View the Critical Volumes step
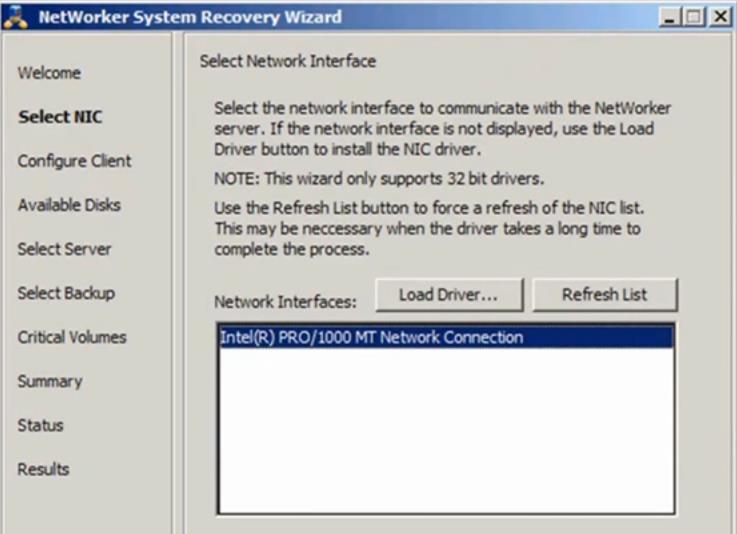 pos(72,337)
